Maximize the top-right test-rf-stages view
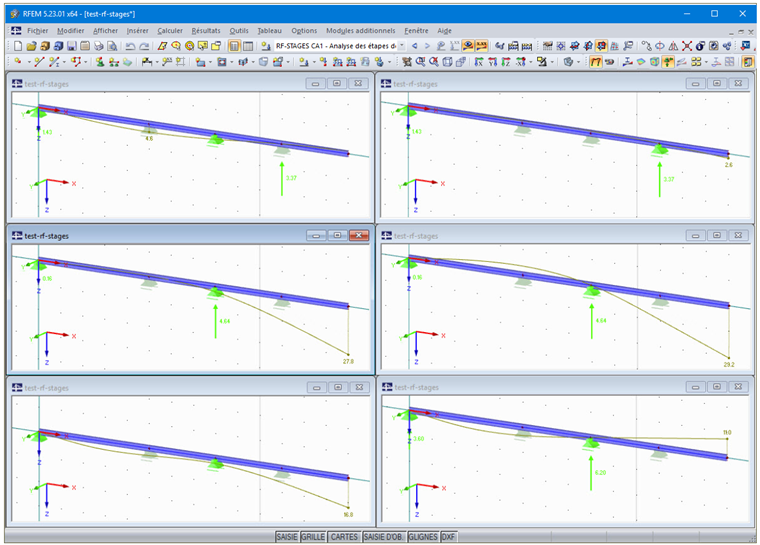 point(716,83)
